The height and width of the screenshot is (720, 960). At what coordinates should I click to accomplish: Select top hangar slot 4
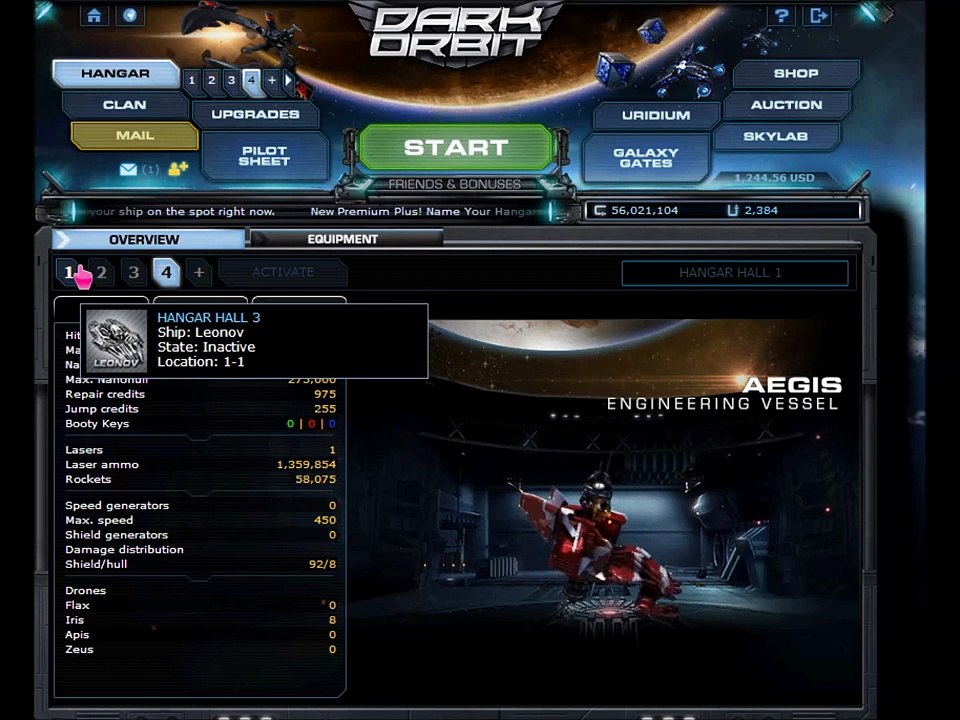pyautogui.click(x=251, y=80)
